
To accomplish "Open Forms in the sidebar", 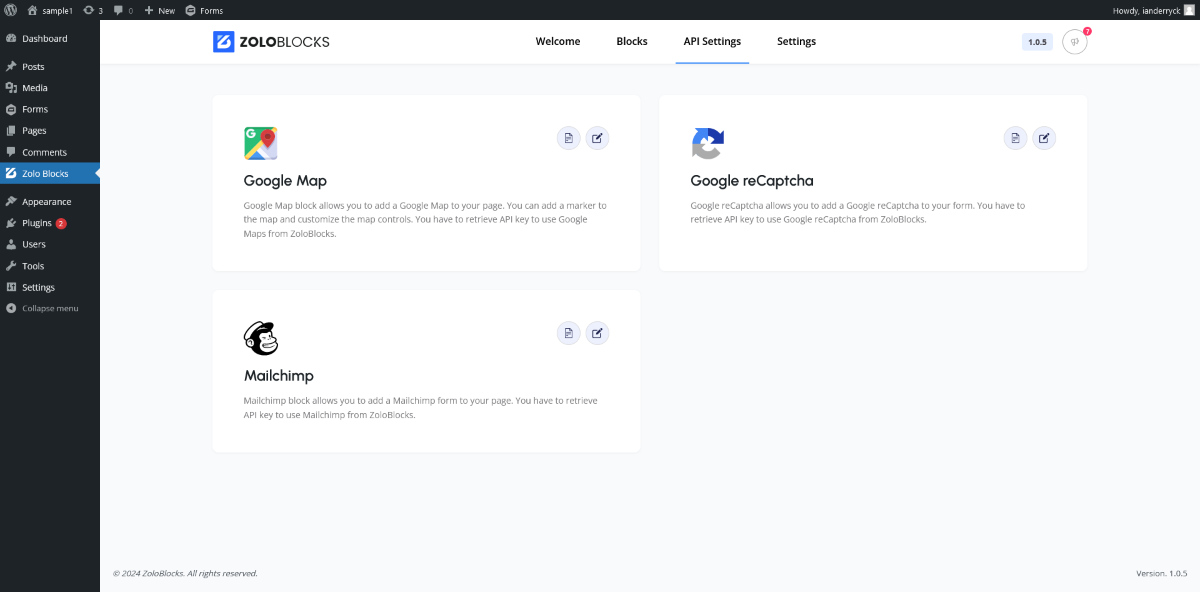I will pos(50,109).
